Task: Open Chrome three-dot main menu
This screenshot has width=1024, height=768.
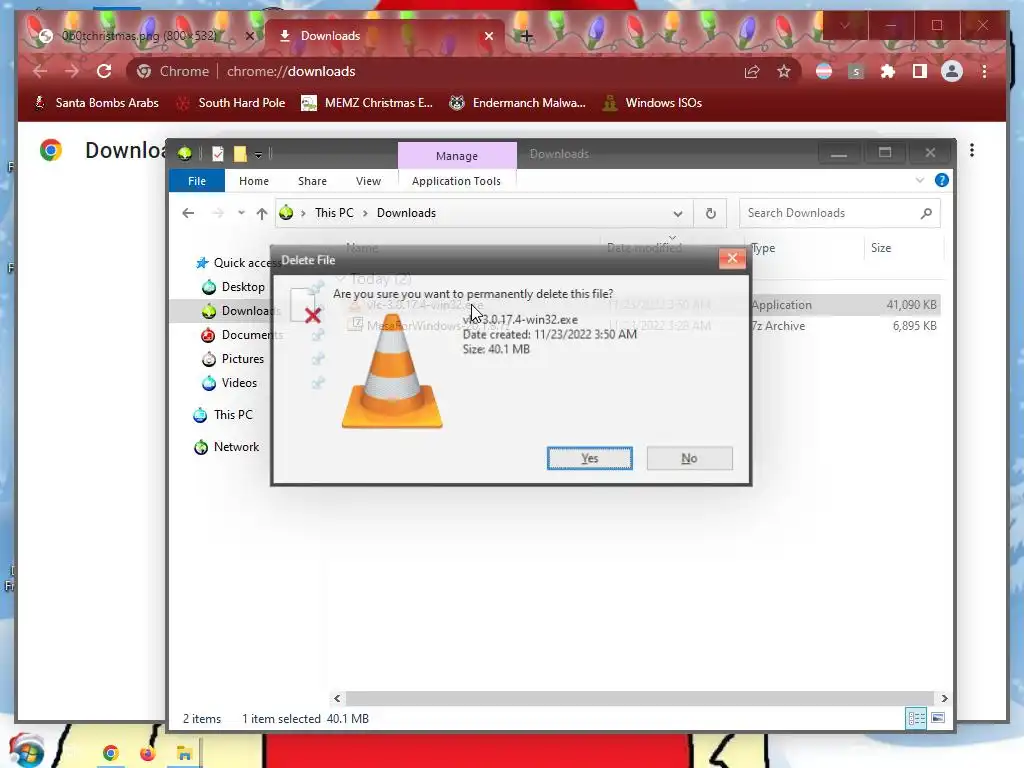Action: [984, 71]
